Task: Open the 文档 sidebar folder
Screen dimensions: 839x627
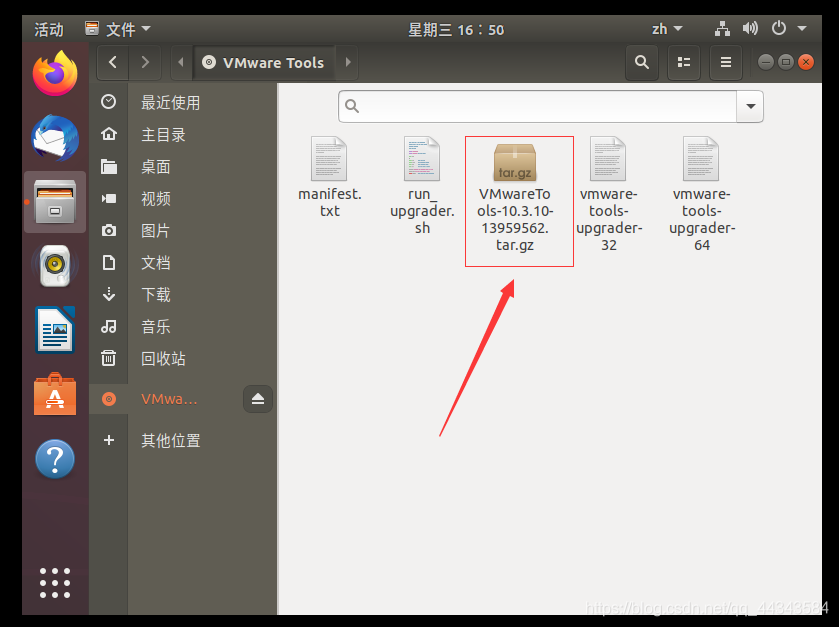Action: 183,263
